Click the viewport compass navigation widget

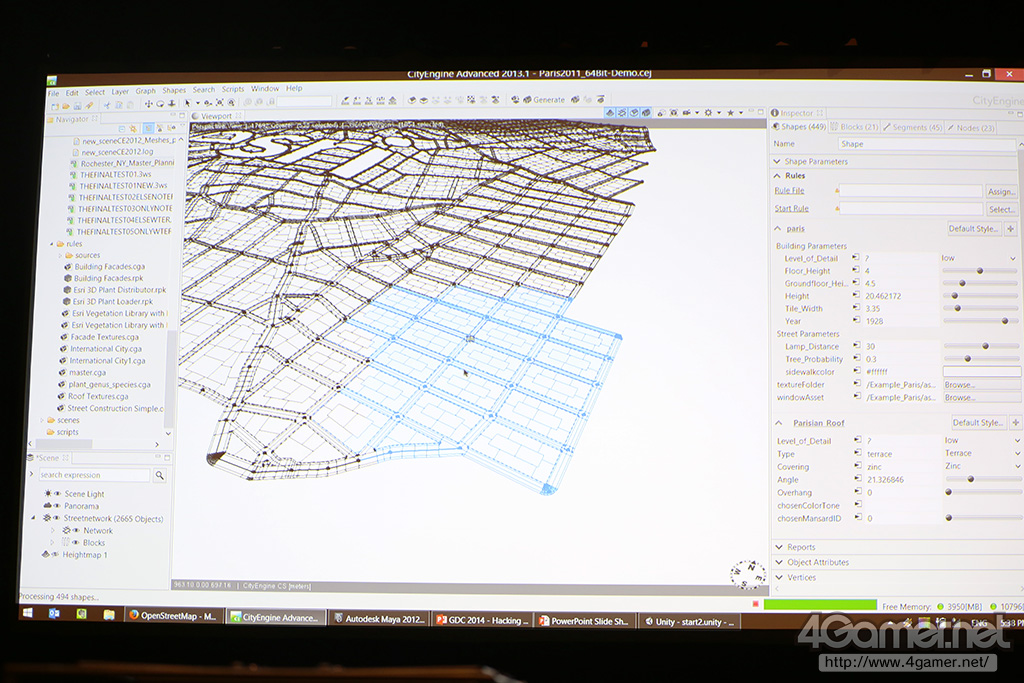(x=748, y=574)
